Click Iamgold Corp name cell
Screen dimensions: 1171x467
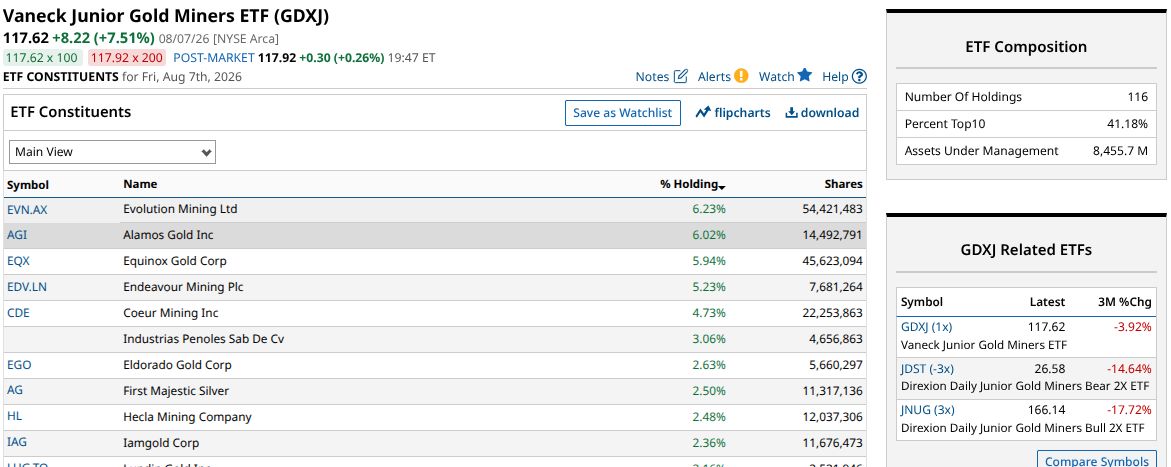coord(161,443)
